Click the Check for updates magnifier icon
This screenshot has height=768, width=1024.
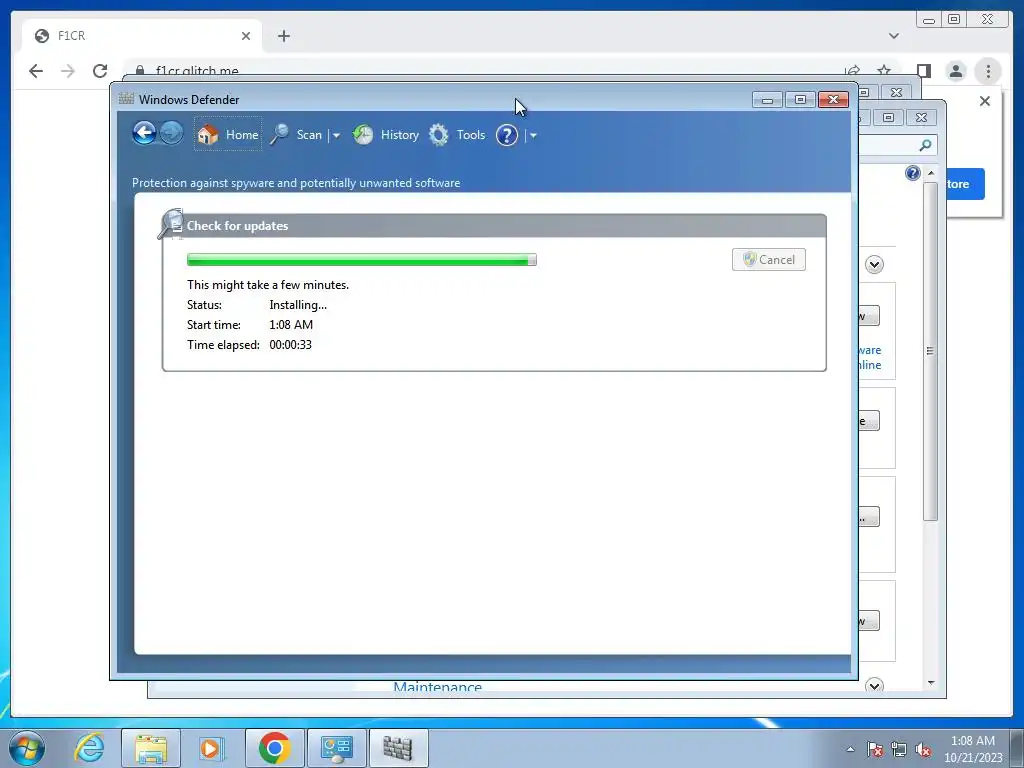pyautogui.click(x=171, y=224)
